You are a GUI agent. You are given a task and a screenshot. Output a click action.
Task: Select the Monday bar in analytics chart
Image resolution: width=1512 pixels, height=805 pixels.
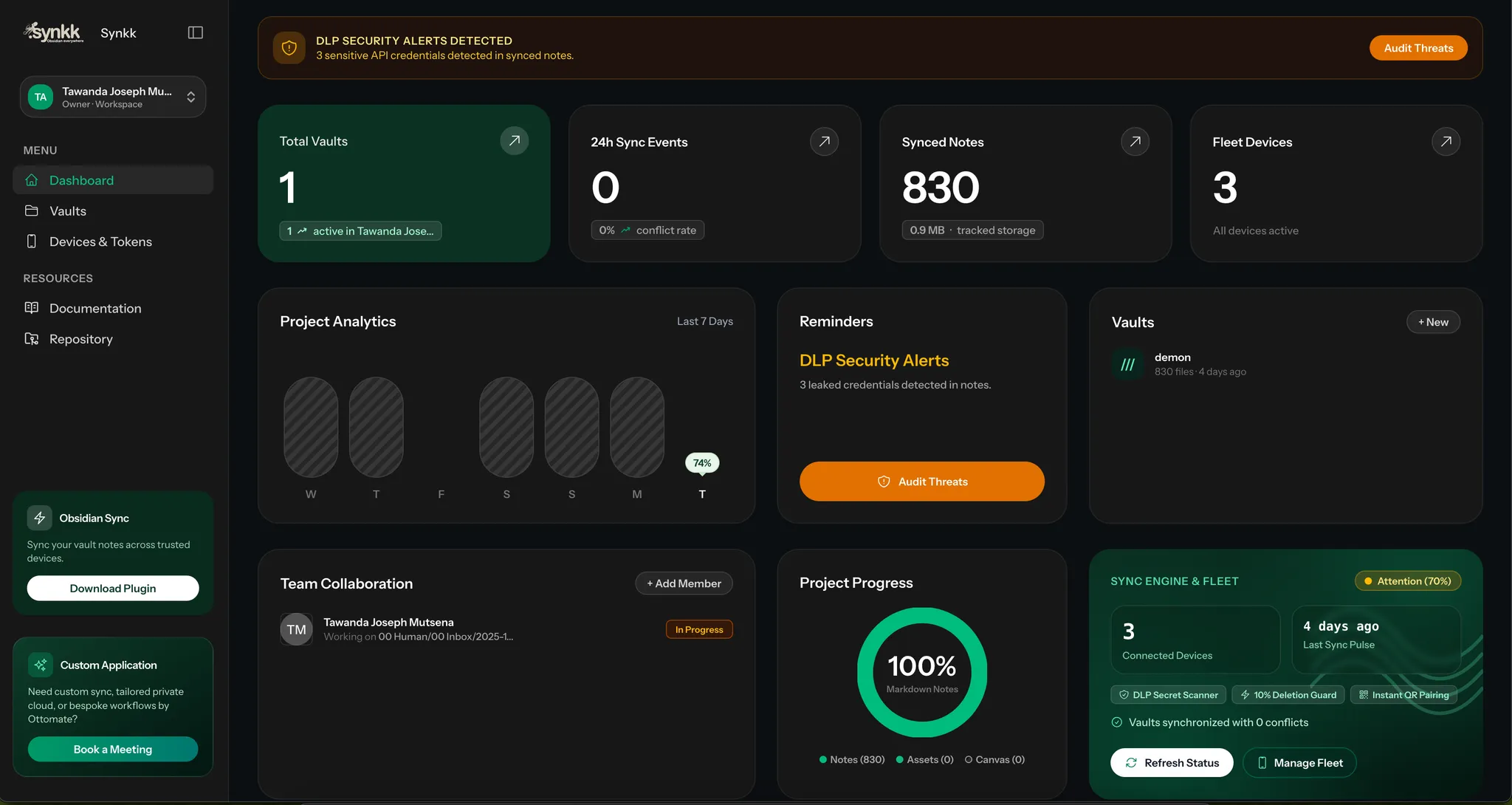tap(637, 427)
